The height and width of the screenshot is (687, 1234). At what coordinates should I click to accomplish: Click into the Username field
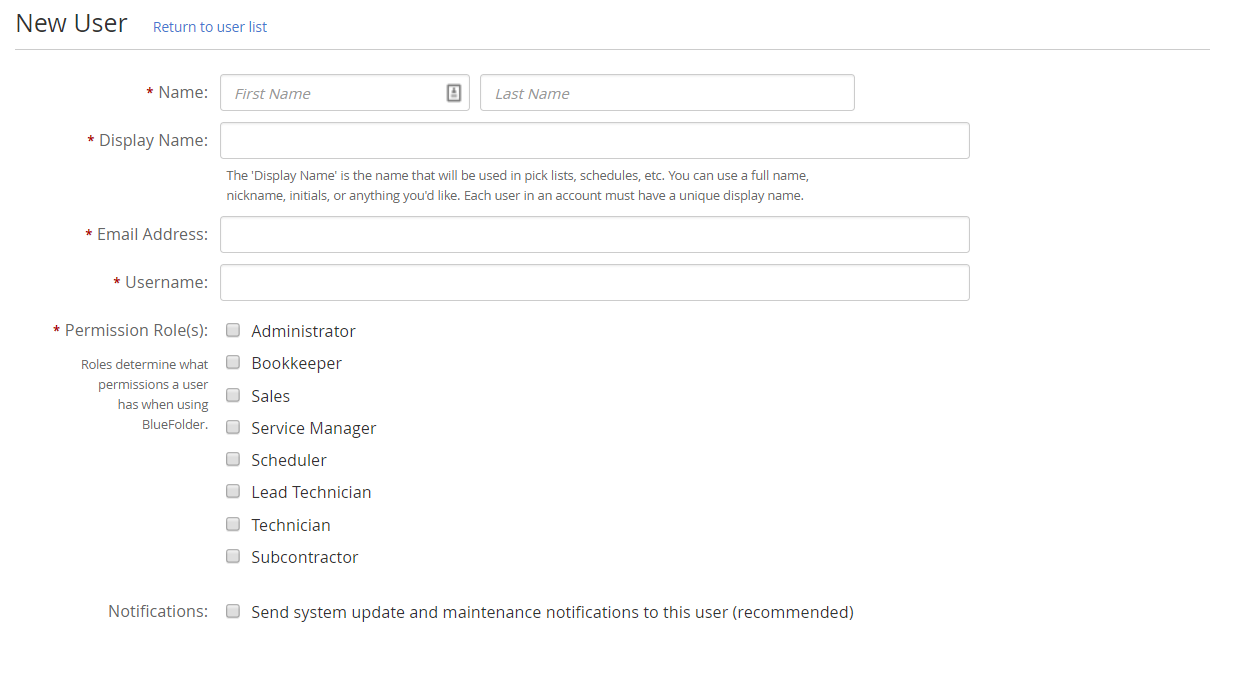(x=595, y=282)
